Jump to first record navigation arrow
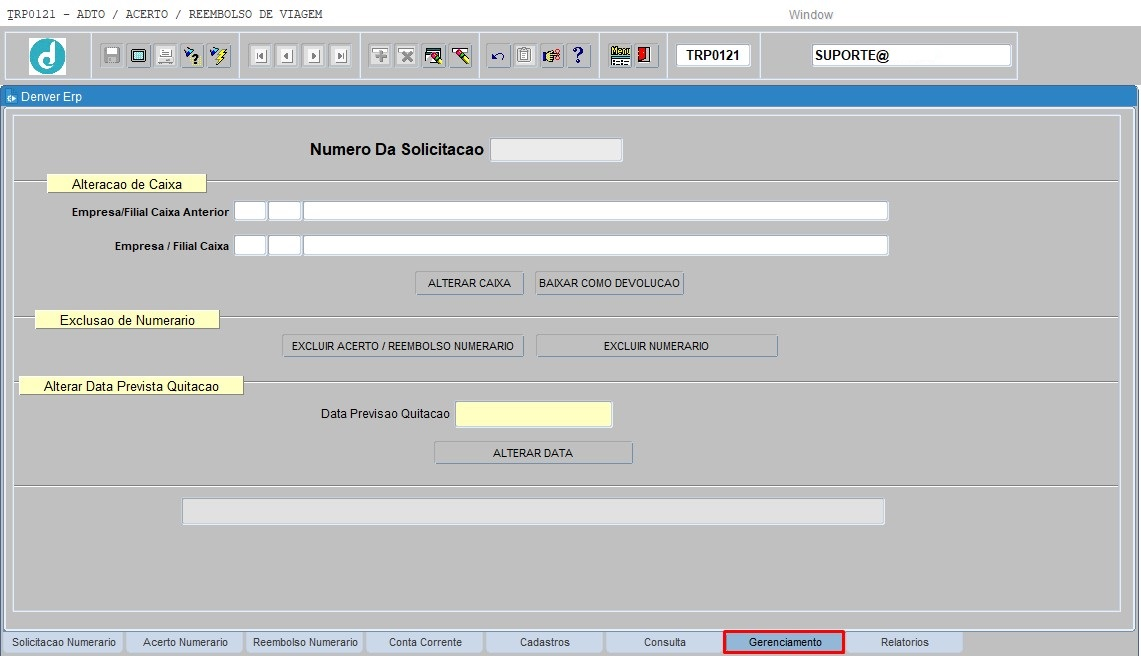 tap(260, 56)
